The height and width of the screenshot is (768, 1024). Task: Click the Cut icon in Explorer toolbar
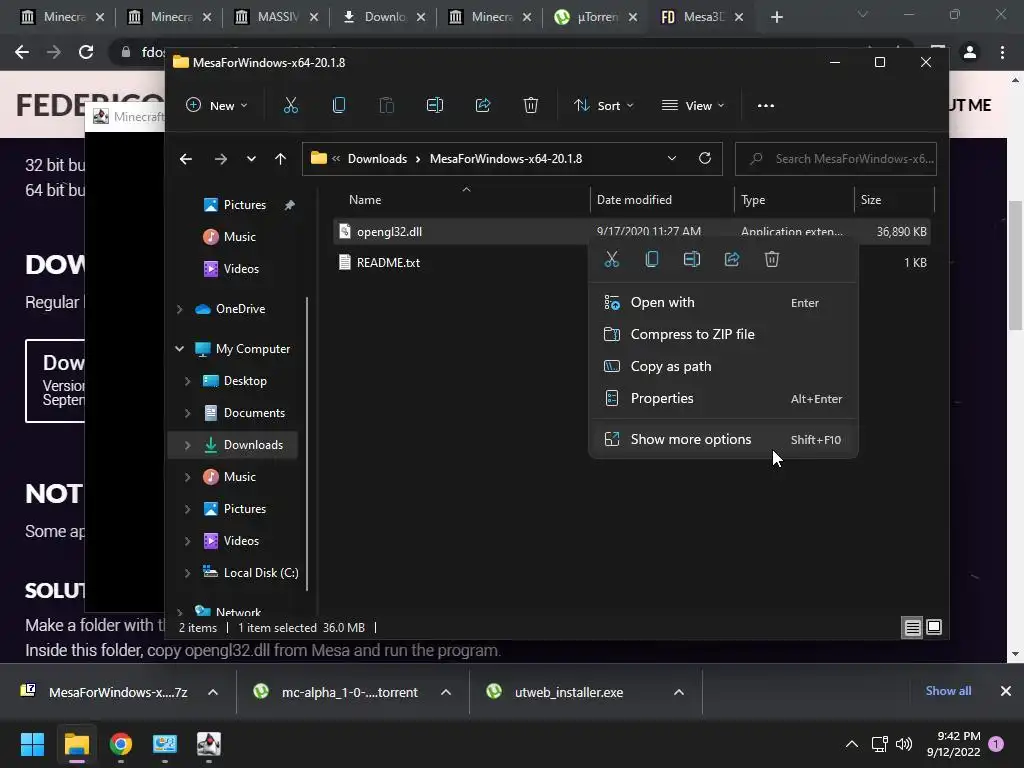click(x=291, y=105)
